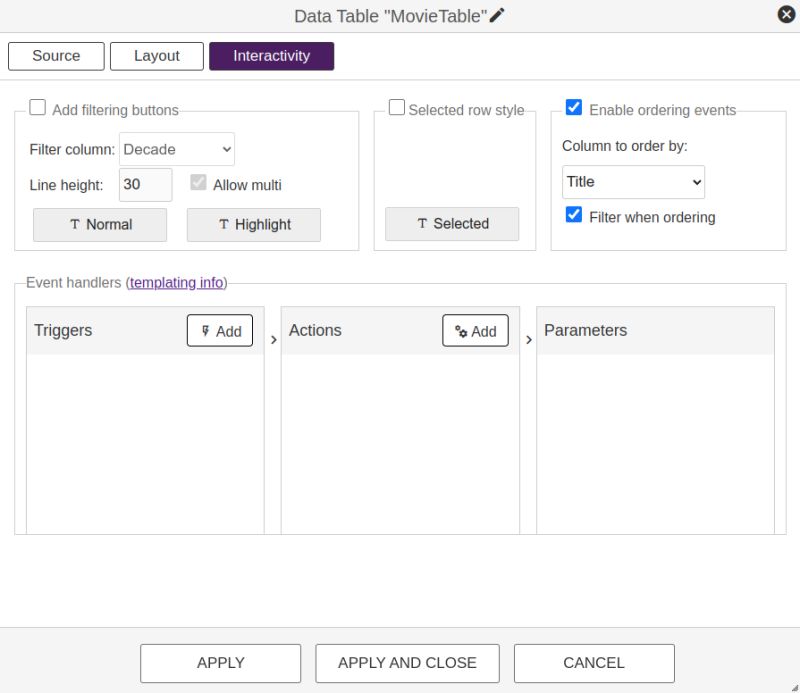Check the Selected row style box

(397, 107)
